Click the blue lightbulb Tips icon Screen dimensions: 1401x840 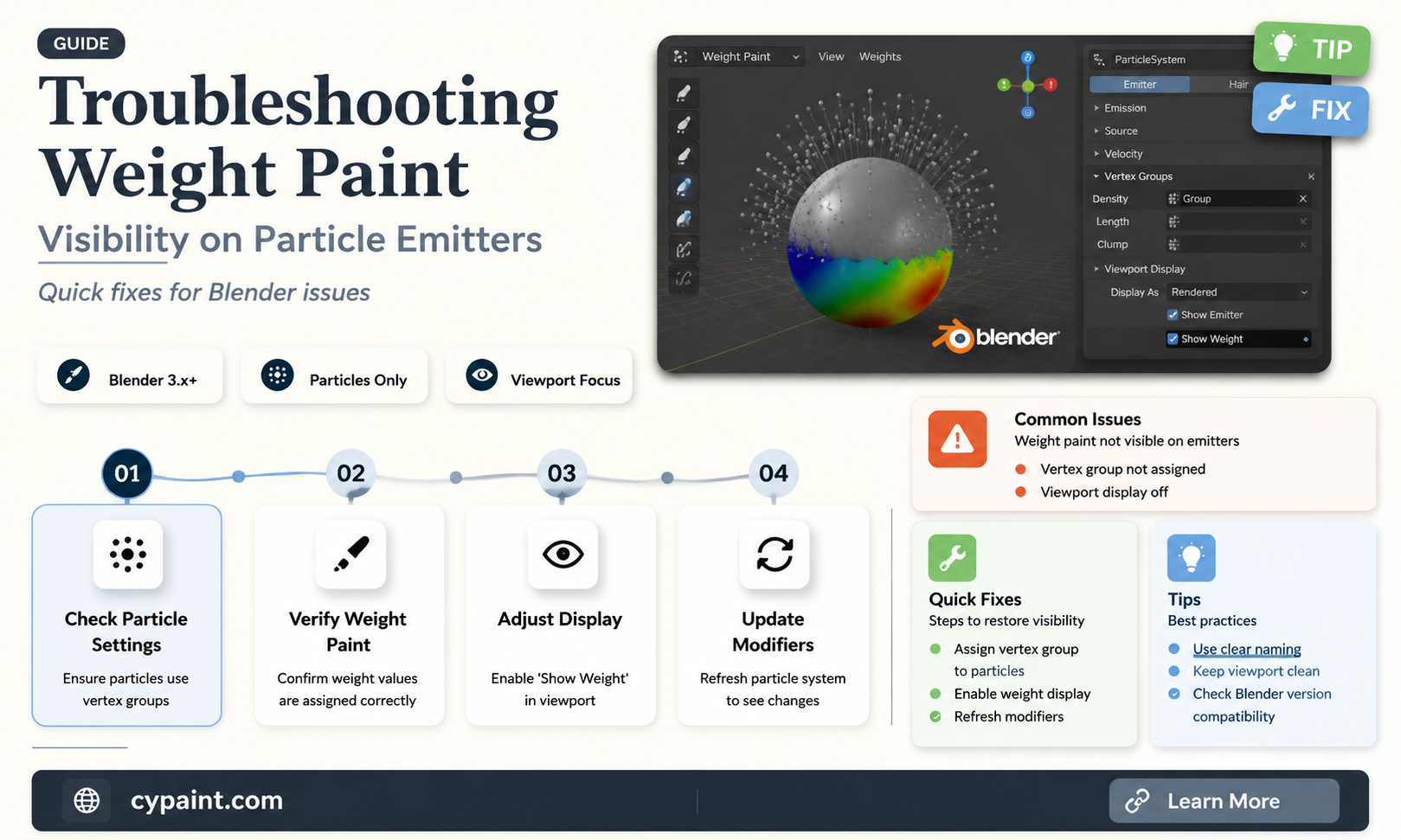[1191, 558]
